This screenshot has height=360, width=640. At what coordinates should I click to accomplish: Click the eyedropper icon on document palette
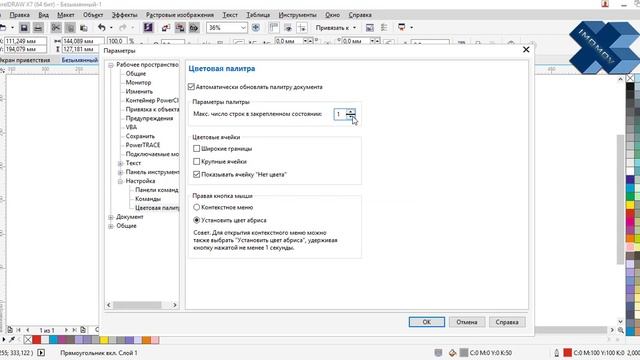click(x=12, y=340)
